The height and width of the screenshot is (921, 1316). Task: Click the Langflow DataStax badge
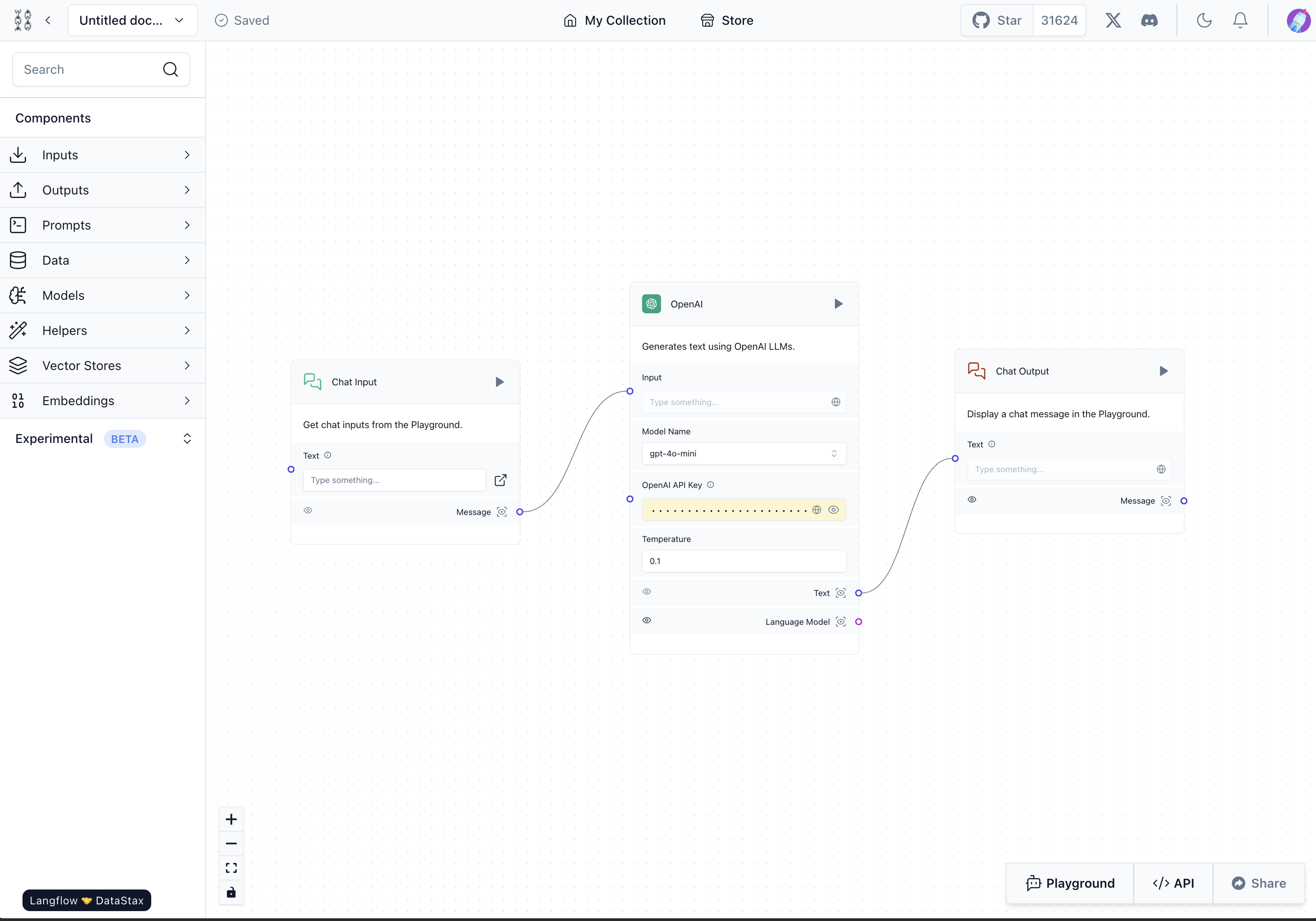86,900
